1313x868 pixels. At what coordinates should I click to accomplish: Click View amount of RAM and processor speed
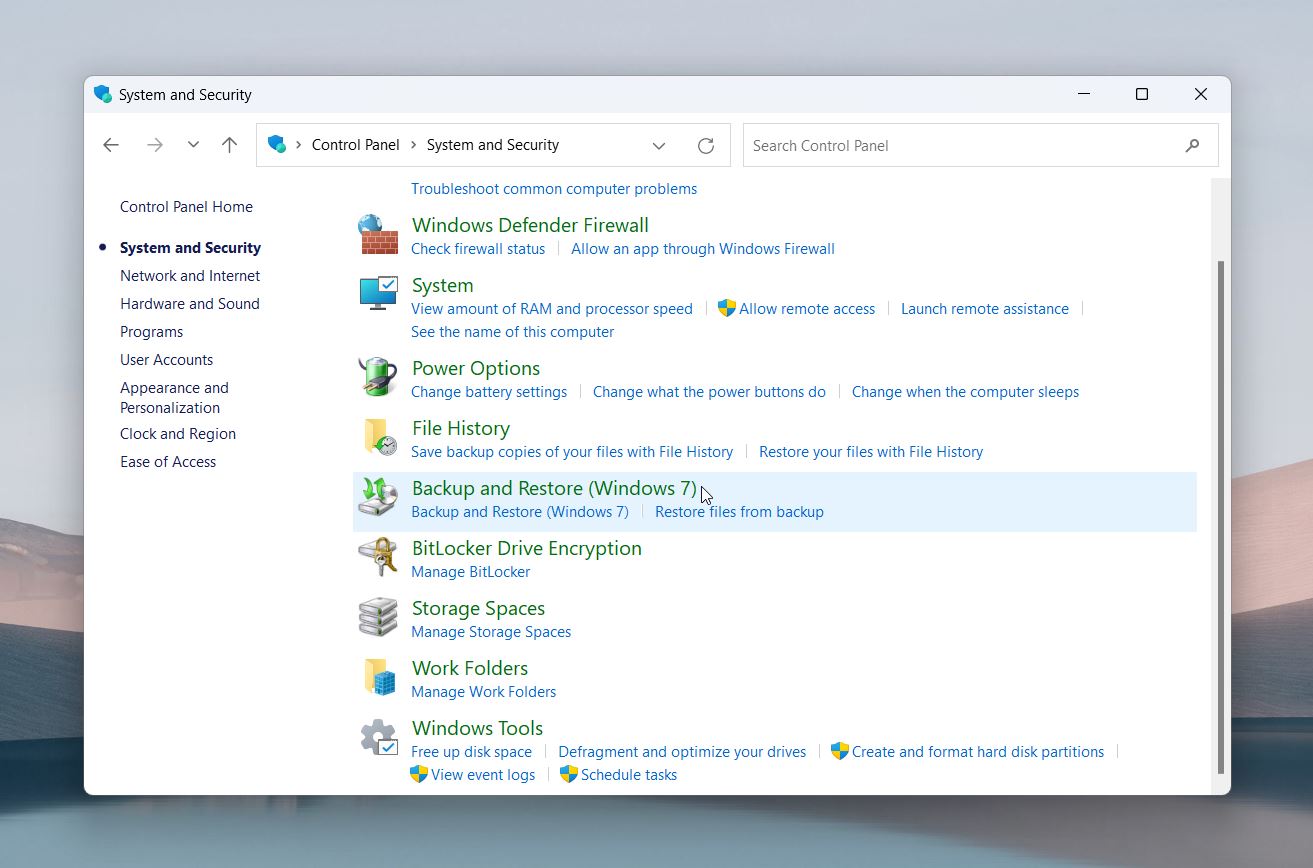(552, 309)
